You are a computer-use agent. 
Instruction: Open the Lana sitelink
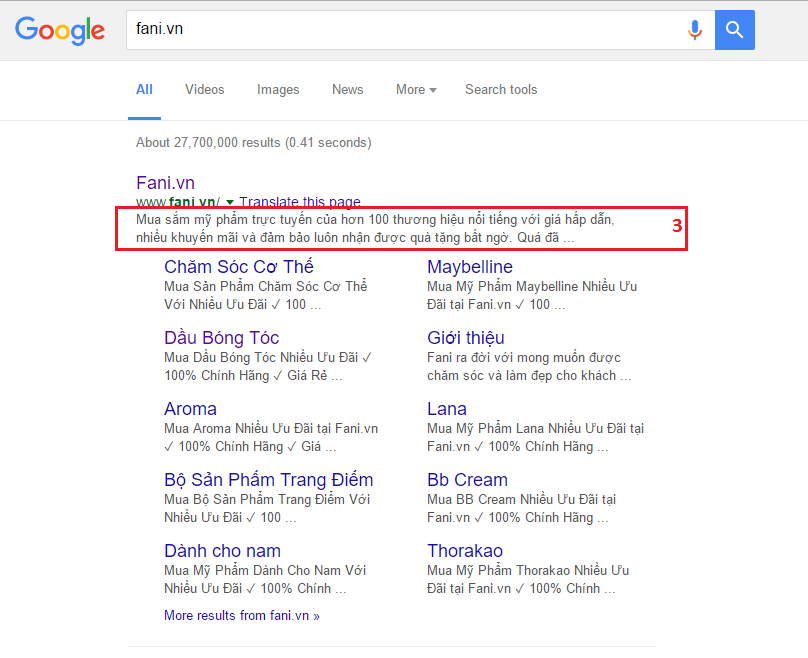pos(447,409)
